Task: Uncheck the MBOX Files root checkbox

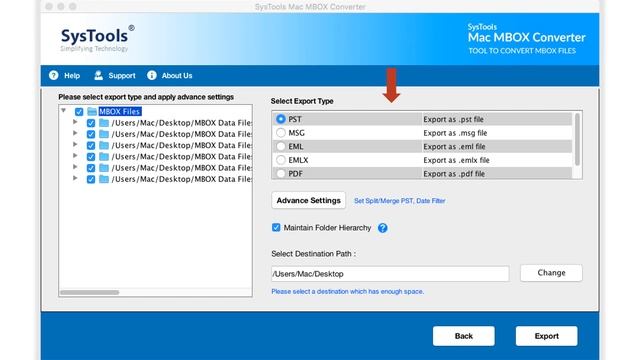Action: click(79, 111)
